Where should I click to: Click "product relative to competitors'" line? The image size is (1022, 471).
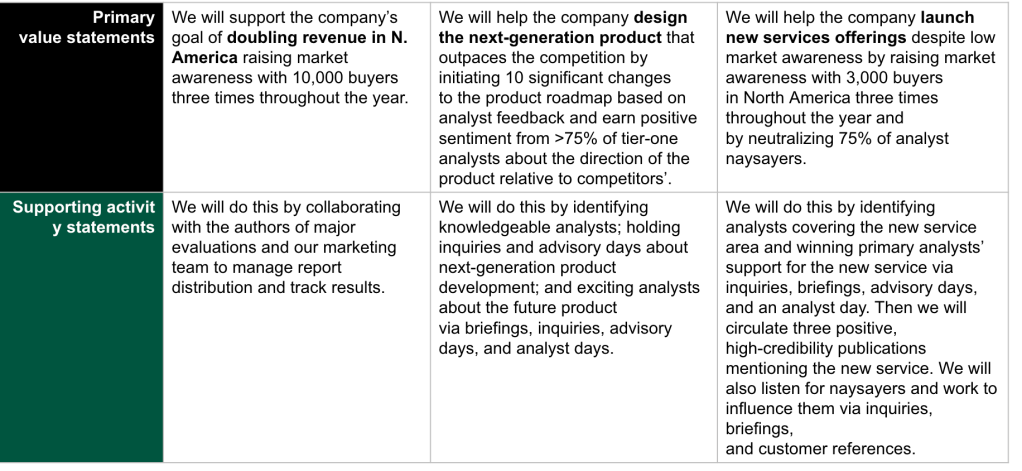tap(558, 178)
